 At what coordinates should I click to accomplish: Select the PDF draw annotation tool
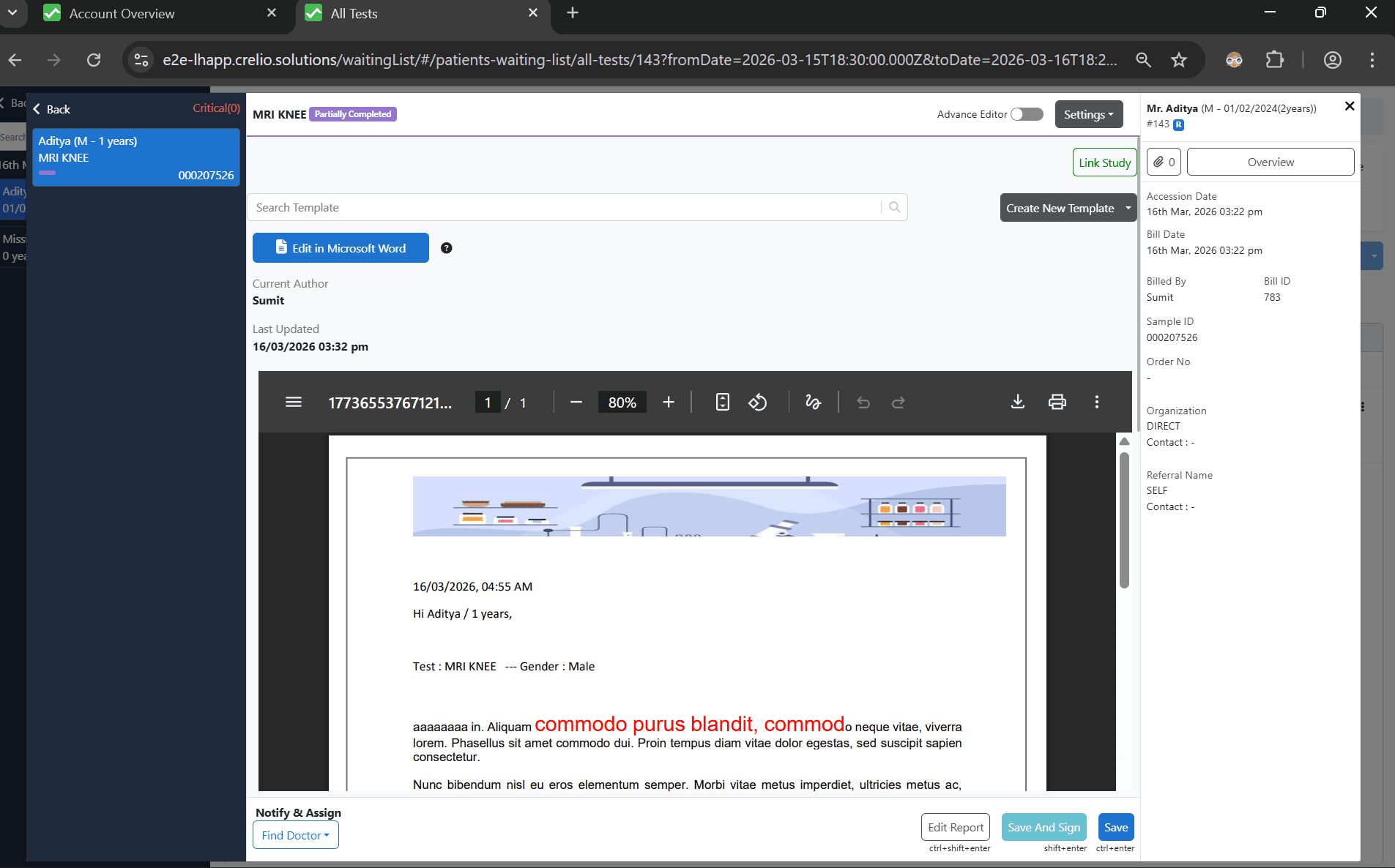(x=813, y=402)
